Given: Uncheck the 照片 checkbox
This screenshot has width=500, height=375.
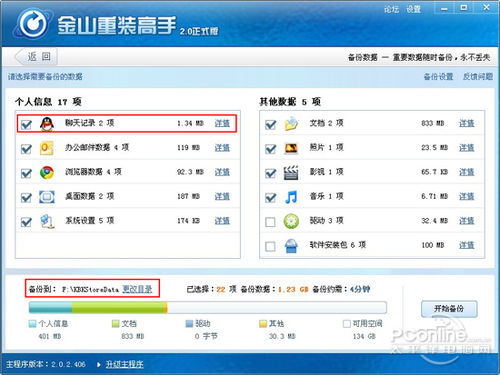Looking at the screenshot, I should click(270, 149).
